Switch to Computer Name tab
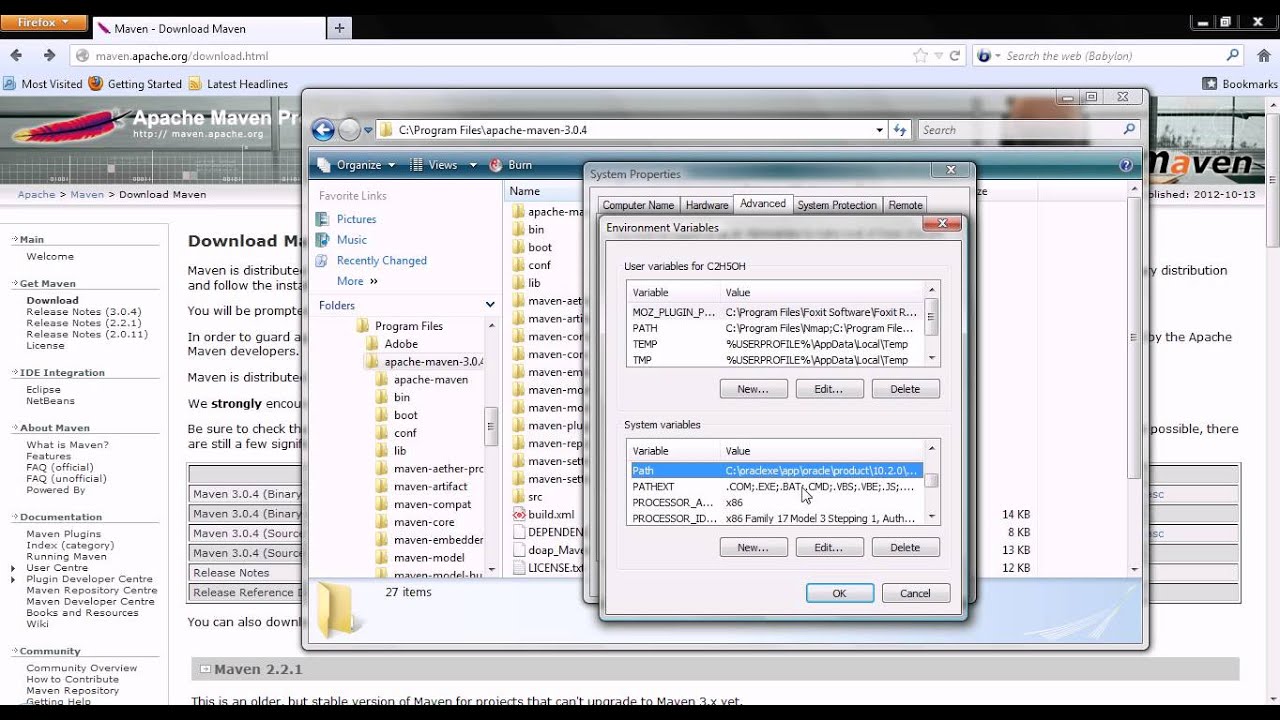 pos(638,205)
